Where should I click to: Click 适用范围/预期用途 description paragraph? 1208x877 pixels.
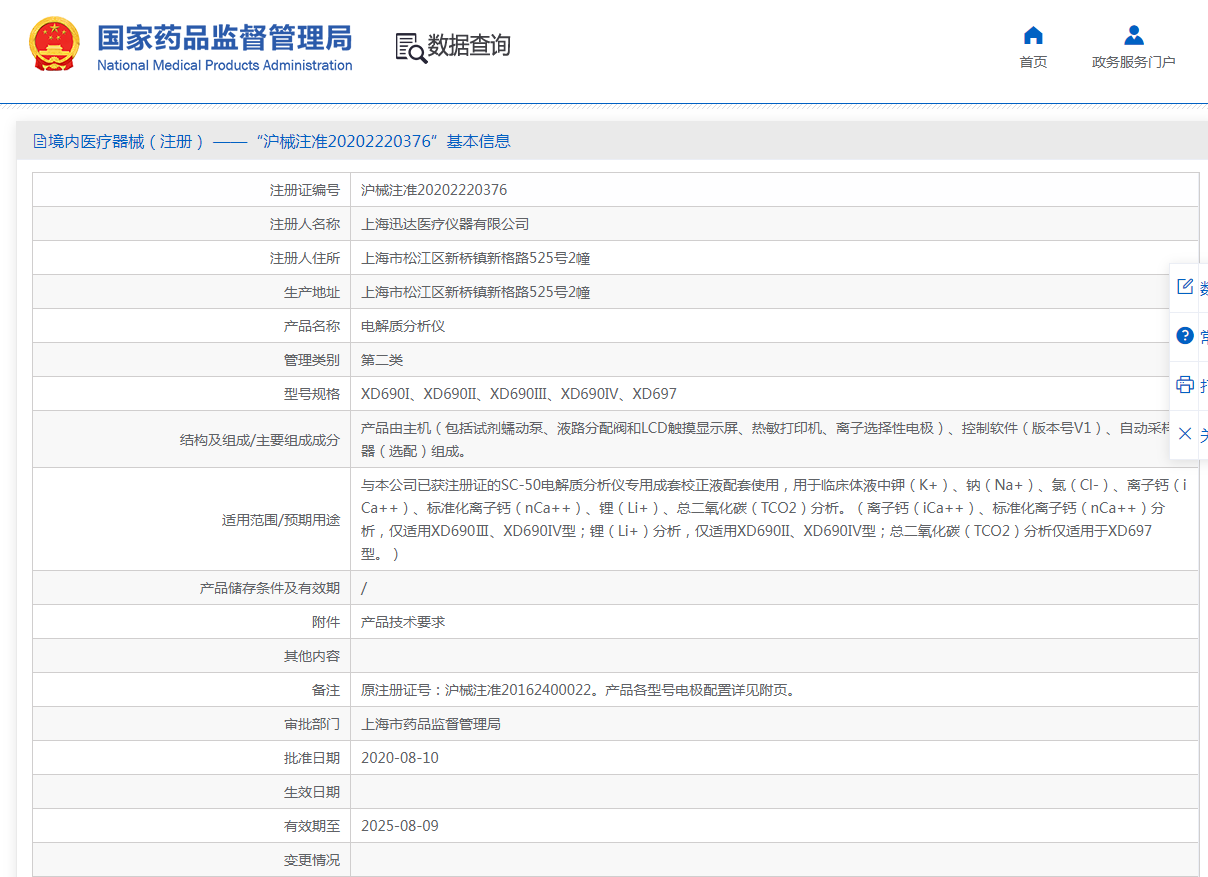pyautogui.click(x=776, y=519)
